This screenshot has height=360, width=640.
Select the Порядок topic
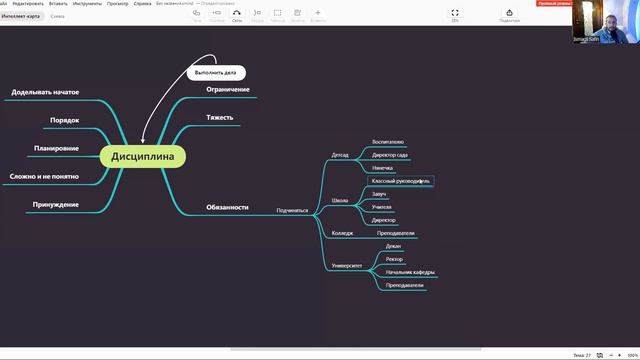tap(64, 120)
